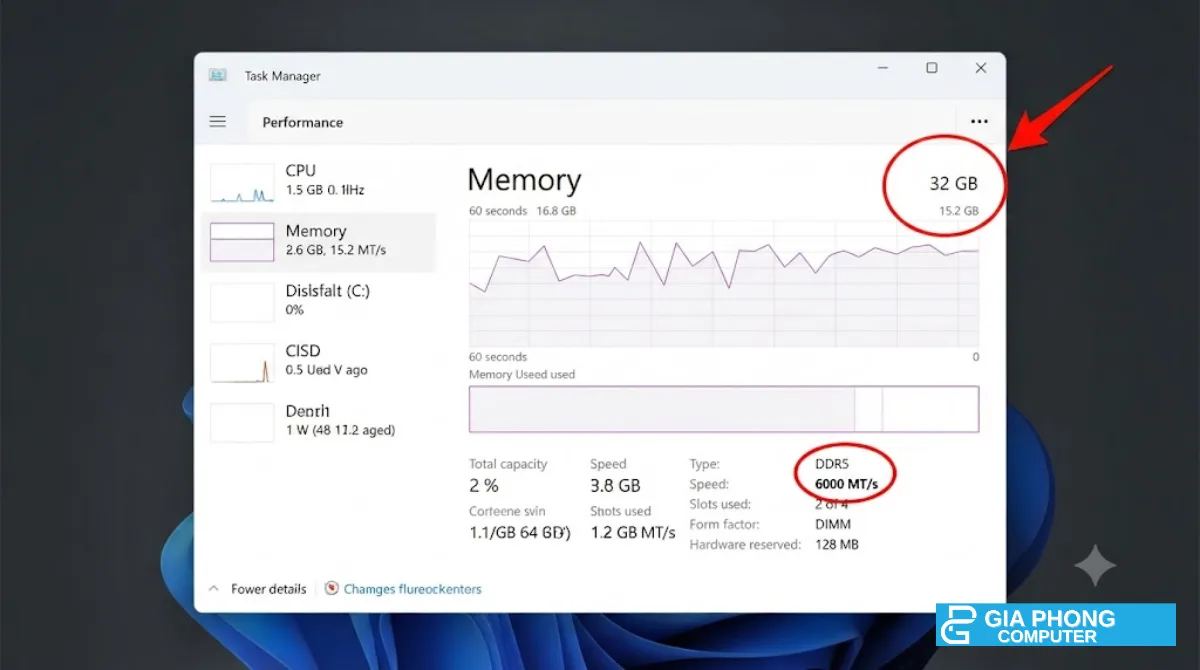Click the CPU mini graph thumbnail
1200x670 pixels.
(x=242, y=183)
